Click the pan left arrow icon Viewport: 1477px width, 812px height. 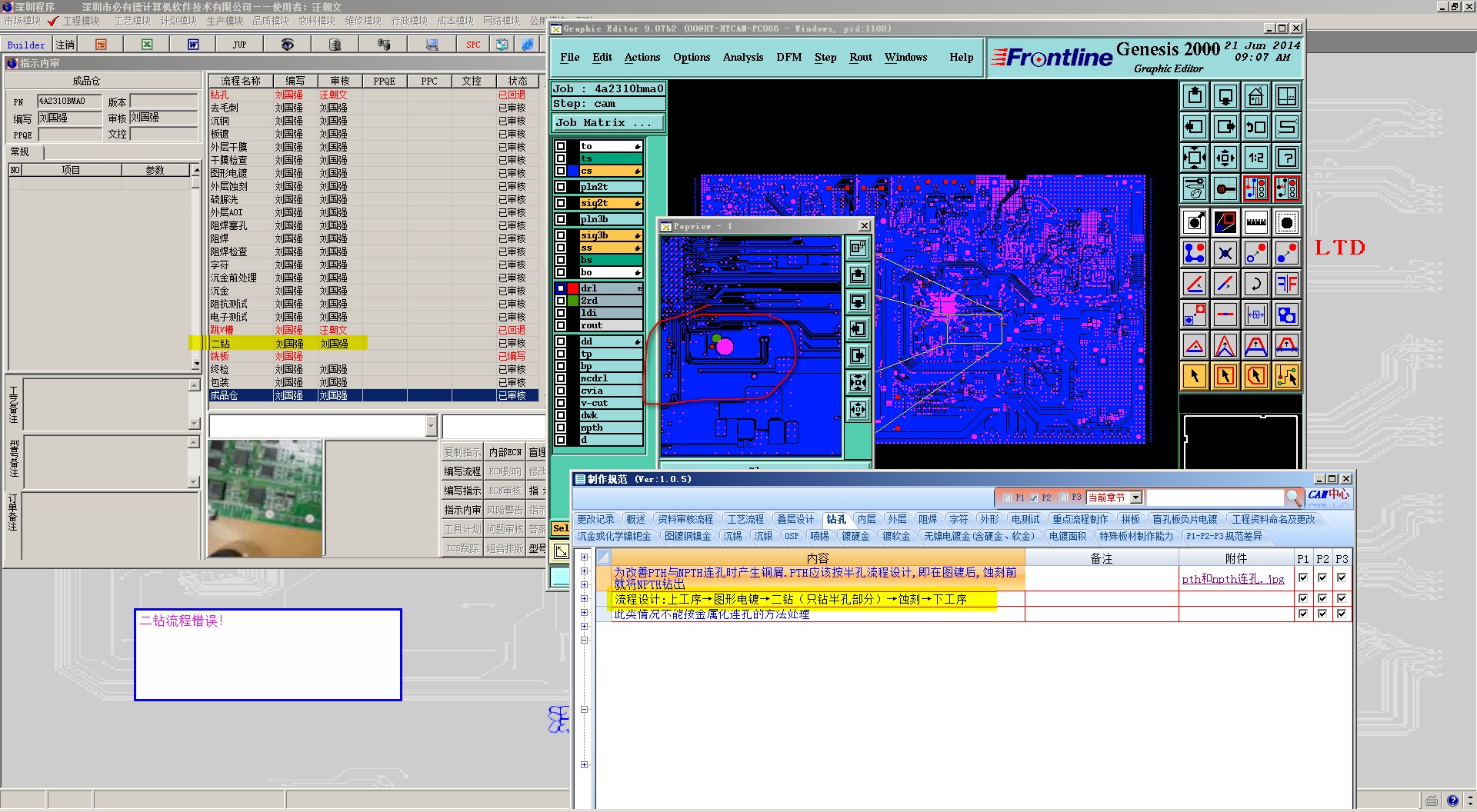click(1195, 127)
